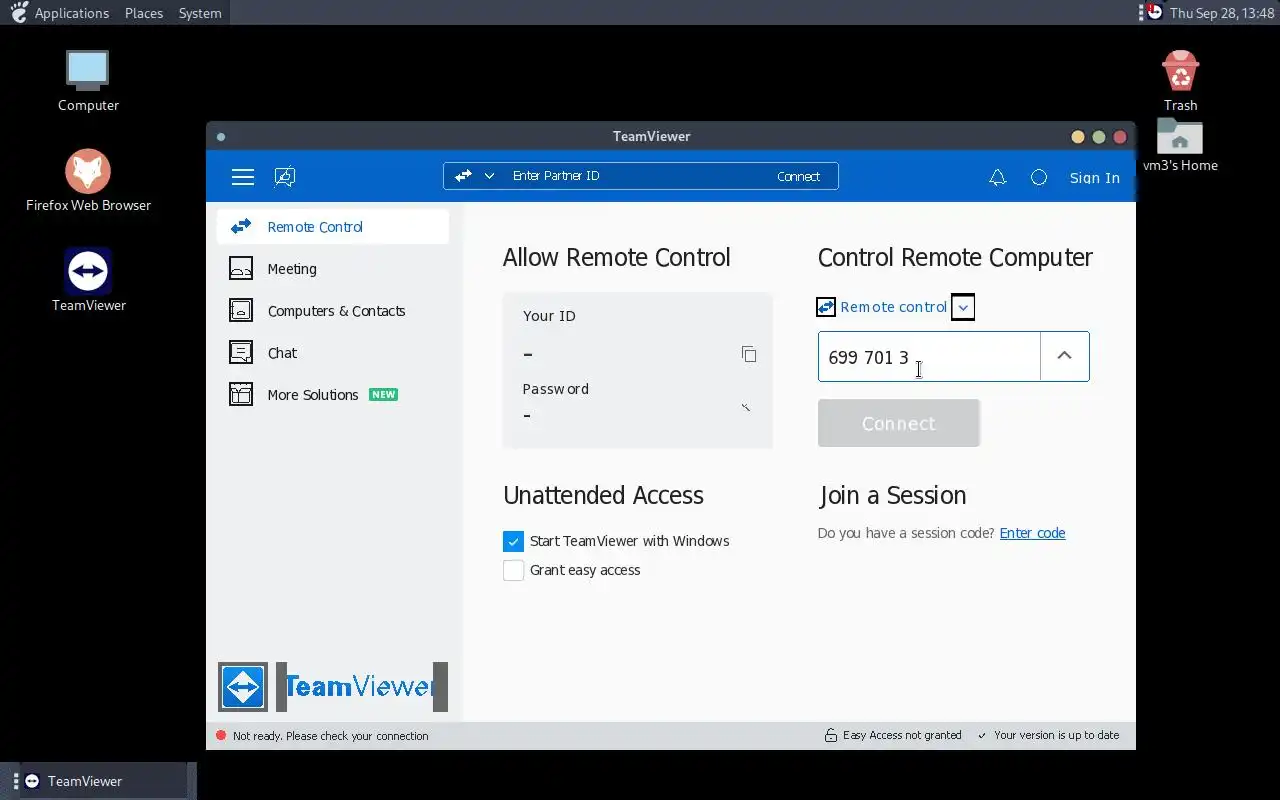
Task: Select the vm3's Home folder icon
Action: 1180,145
